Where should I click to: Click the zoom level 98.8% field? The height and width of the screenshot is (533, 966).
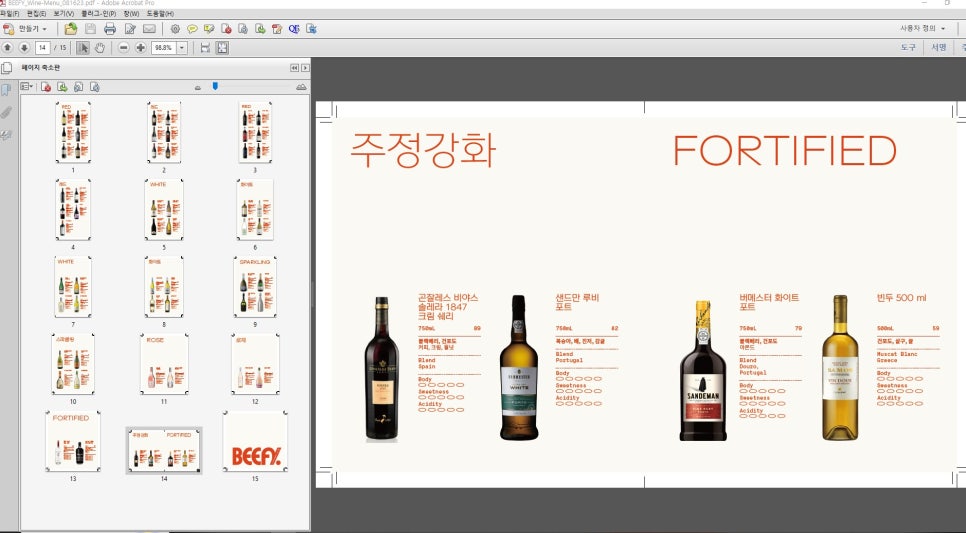(164, 47)
